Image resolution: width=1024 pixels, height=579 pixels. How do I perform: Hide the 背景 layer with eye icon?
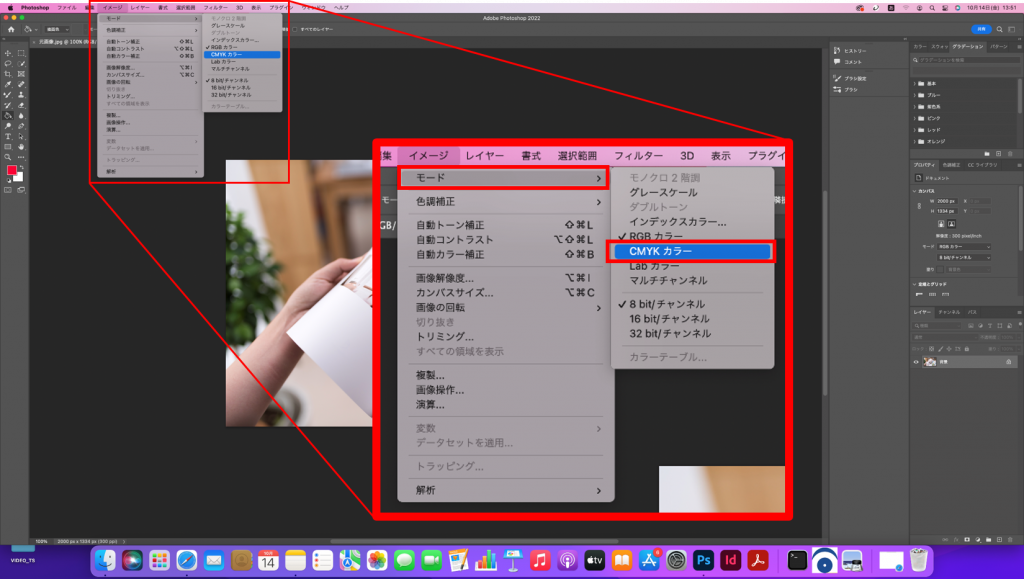916,362
